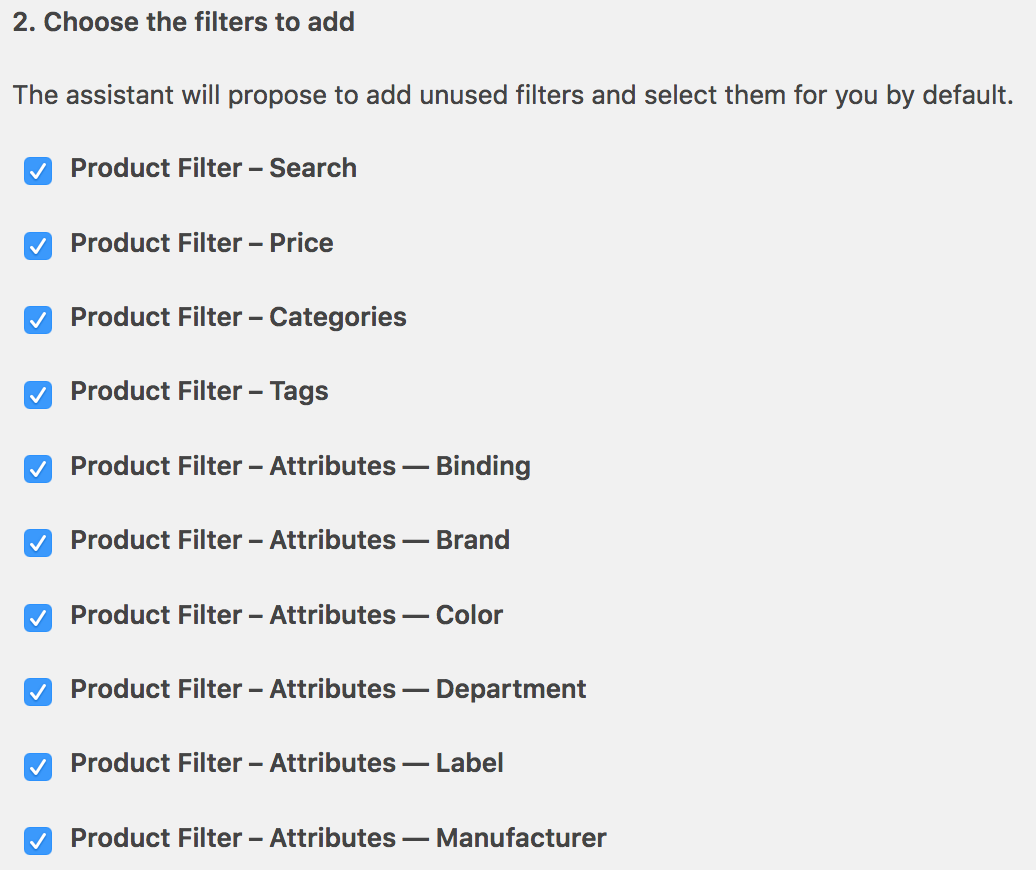Click the 'Product Filter – Price' label
This screenshot has width=1036, height=870.
click(x=201, y=243)
